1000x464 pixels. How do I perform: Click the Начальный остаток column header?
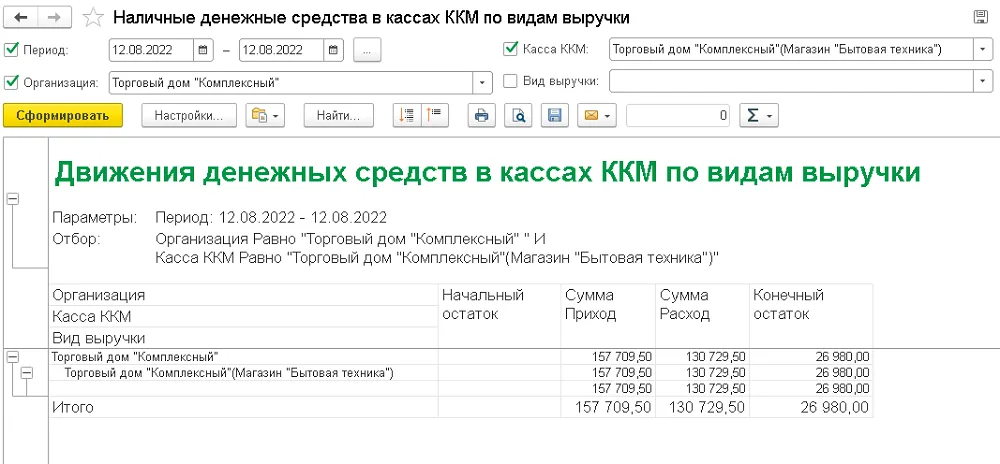[x=499, y=315]
